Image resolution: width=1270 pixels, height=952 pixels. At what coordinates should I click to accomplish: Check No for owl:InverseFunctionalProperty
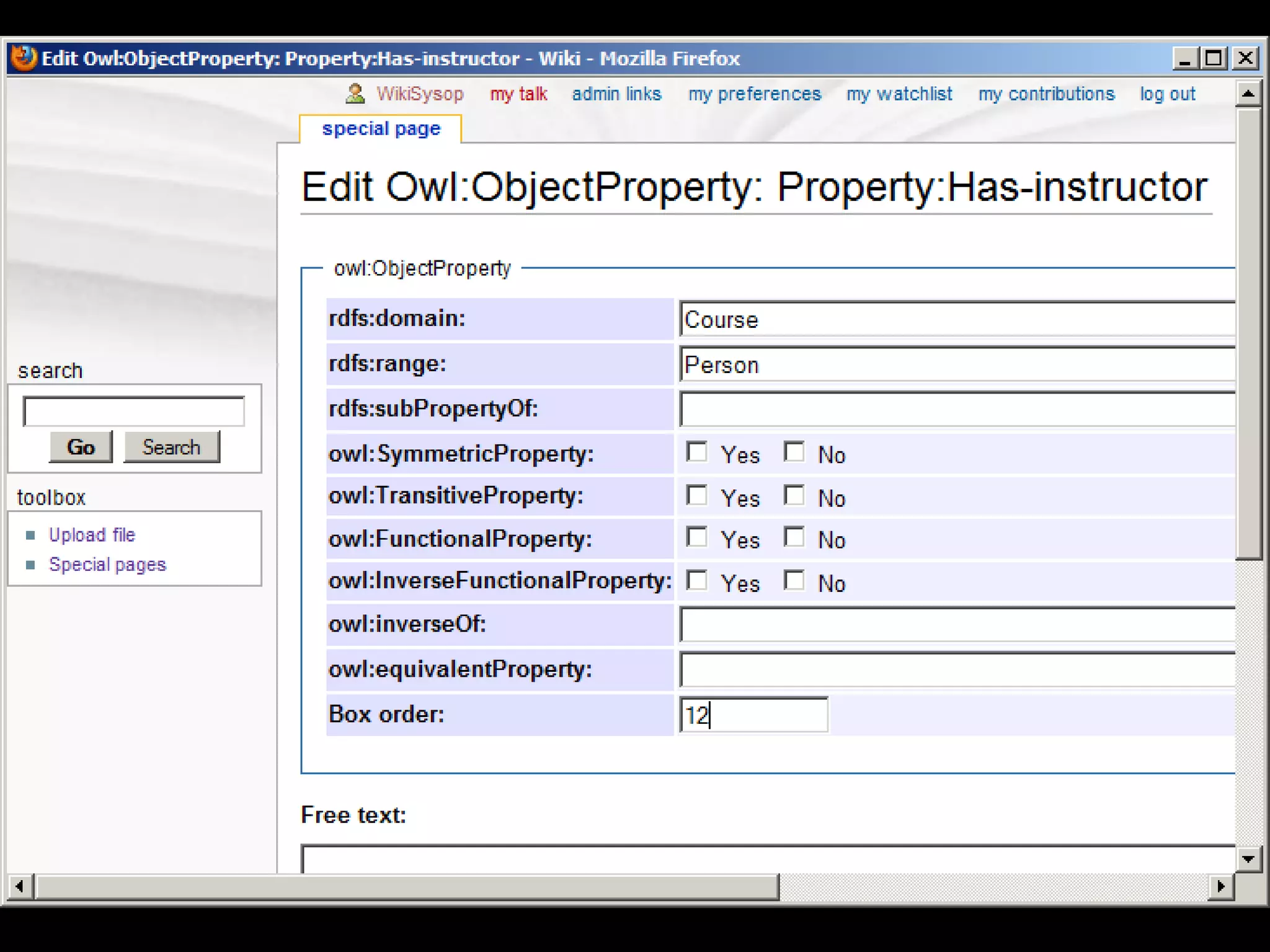point(794,581)
